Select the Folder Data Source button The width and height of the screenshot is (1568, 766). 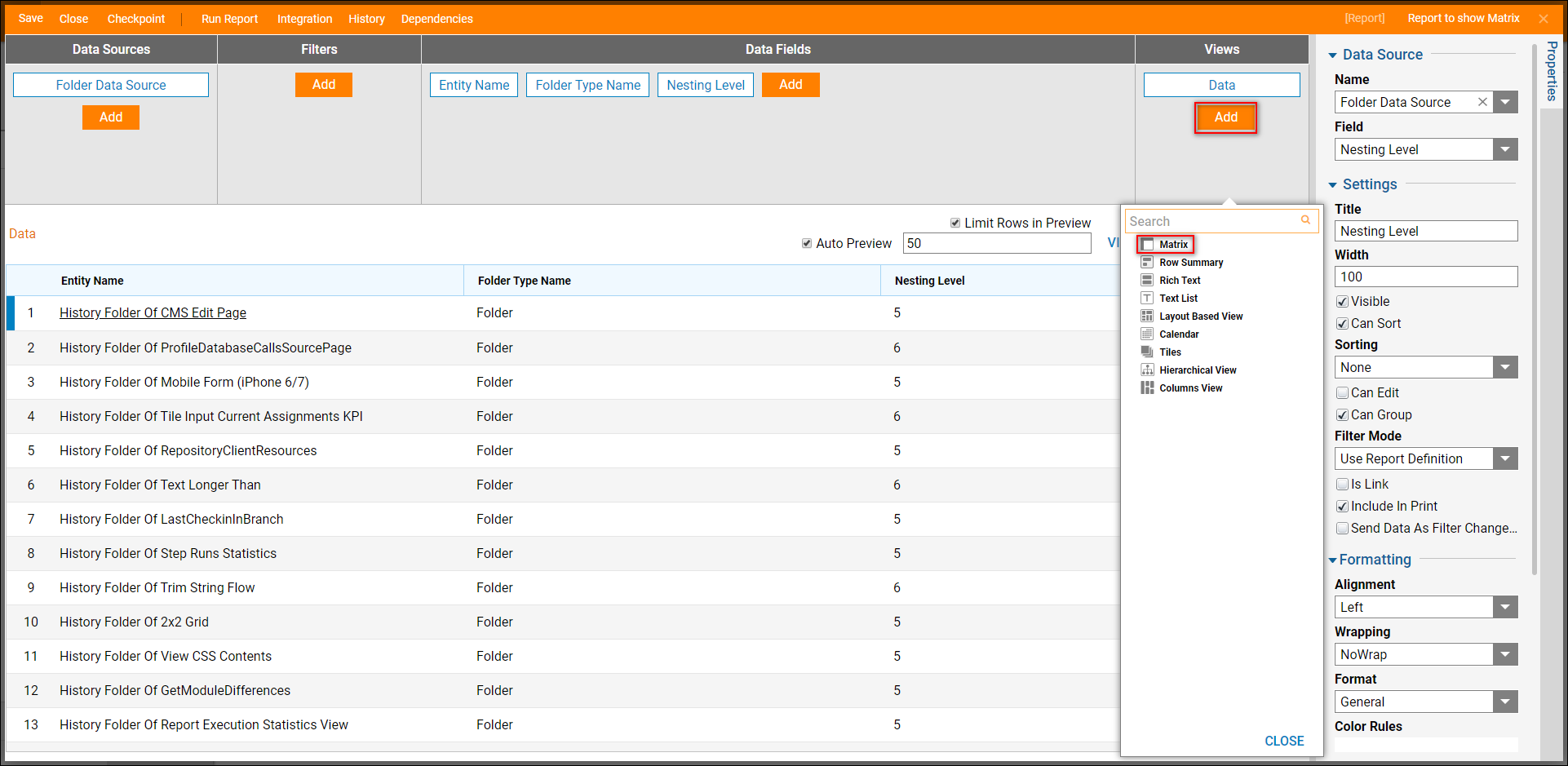pyautogui.click(x=111, y=85)
